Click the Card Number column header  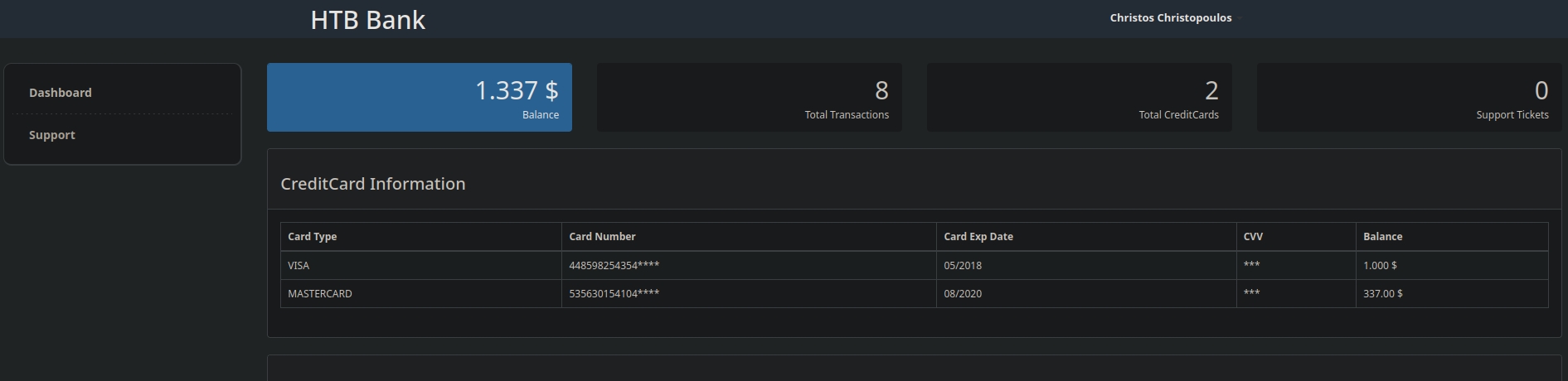click(x=602, y=237)
